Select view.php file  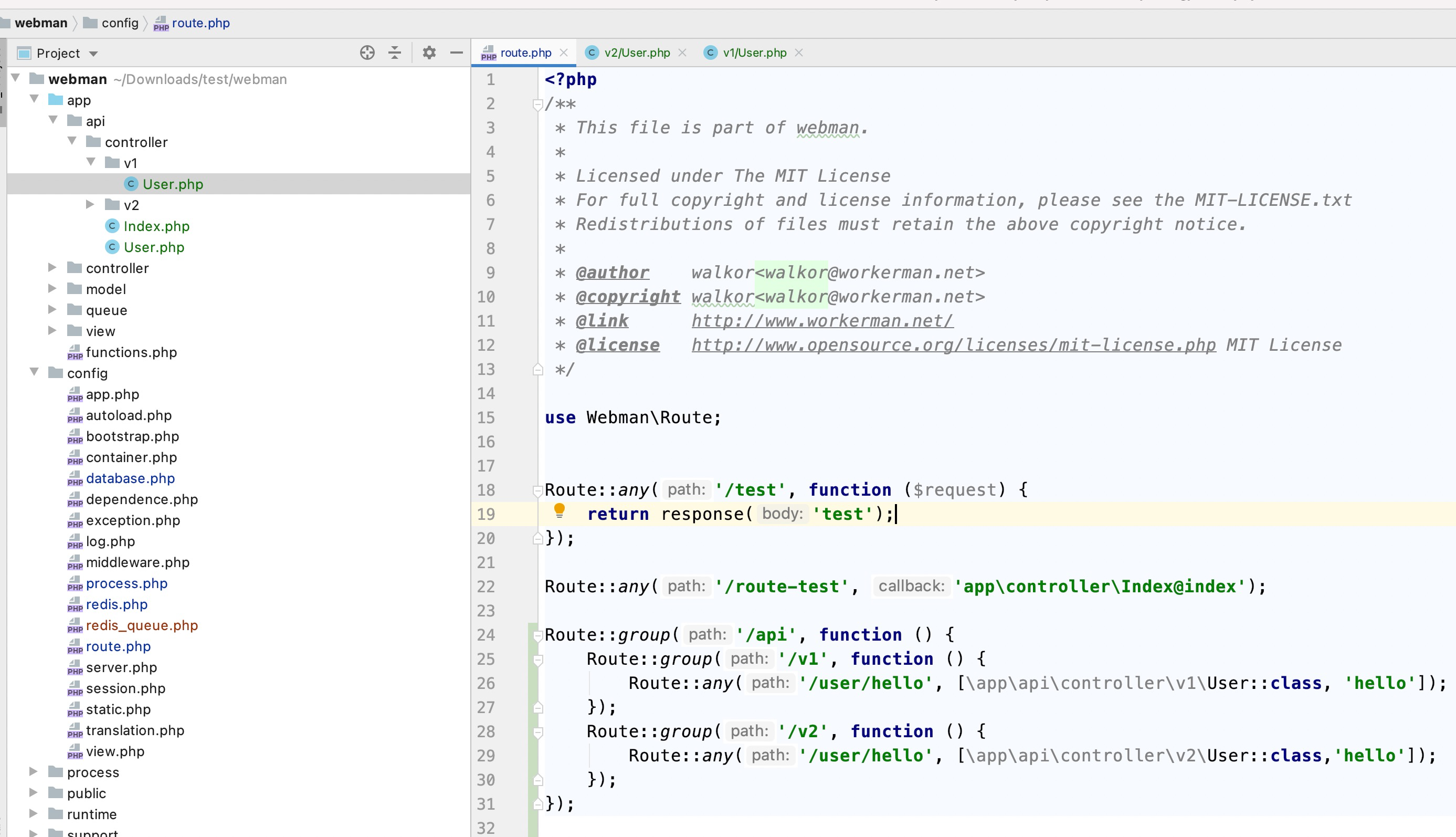coord(115,751)
